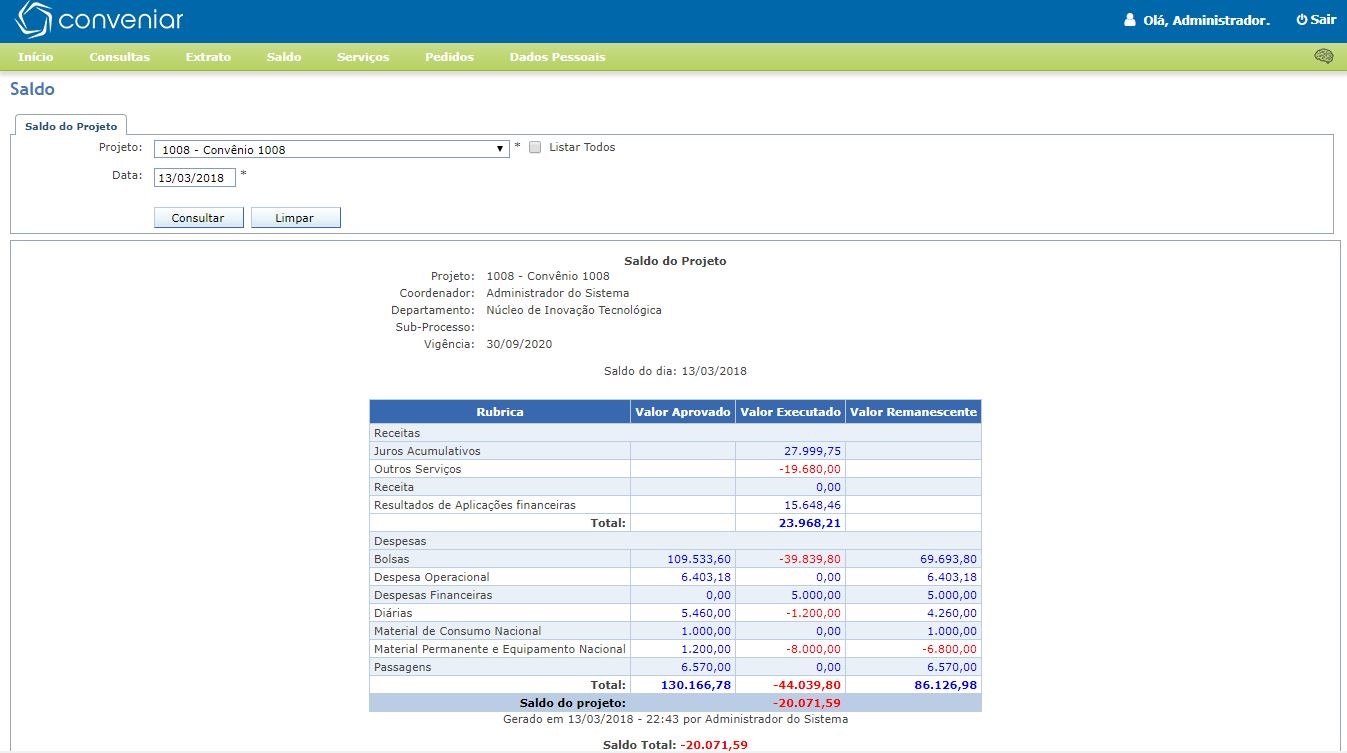Open the Consultas menu
The image size is (1347, 753).
tap(119, 57)
